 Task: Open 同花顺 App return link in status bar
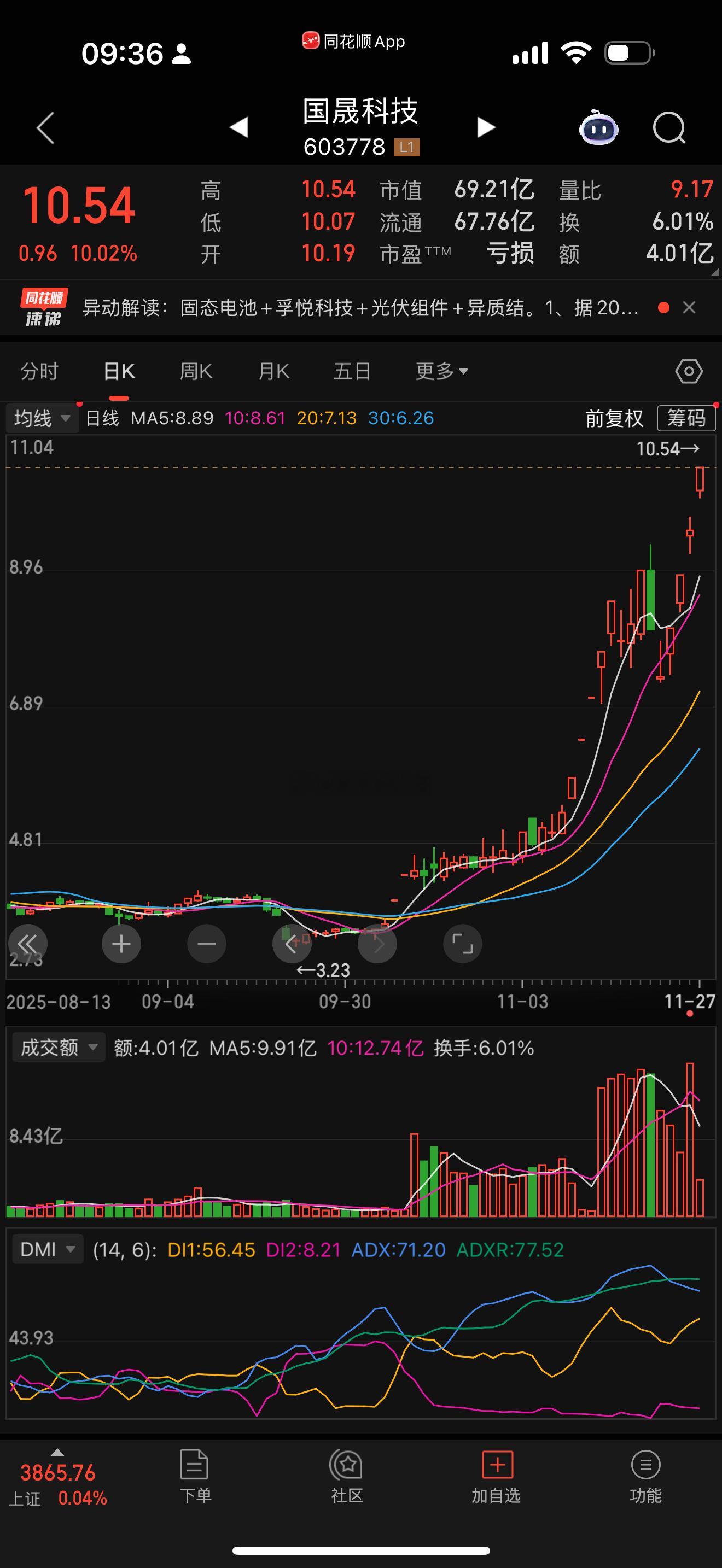tap(354, 42)
